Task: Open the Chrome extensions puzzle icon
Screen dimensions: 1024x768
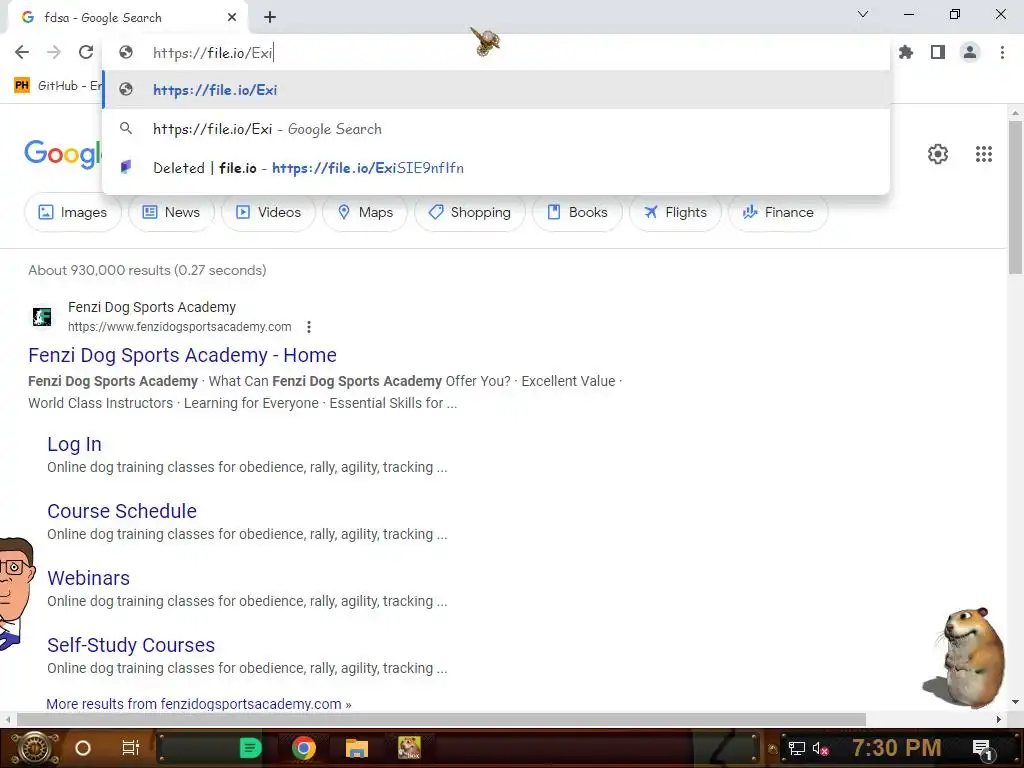Action: [x=906, y=52]
